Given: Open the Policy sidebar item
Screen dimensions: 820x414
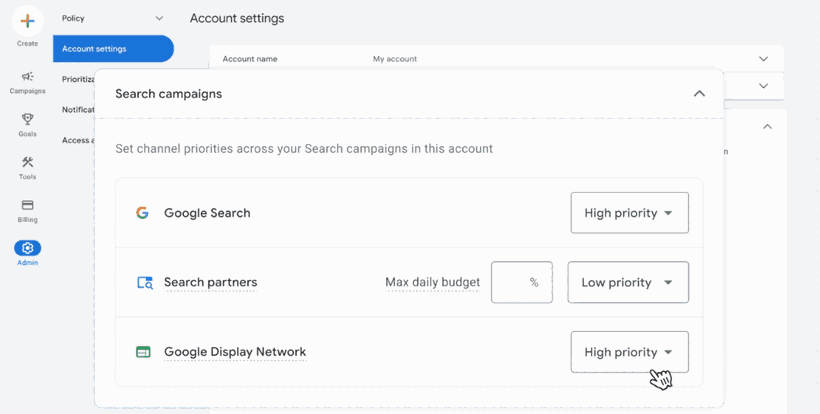Looking at the screenshot, I should pyautogui.click(x=73, y=18).
